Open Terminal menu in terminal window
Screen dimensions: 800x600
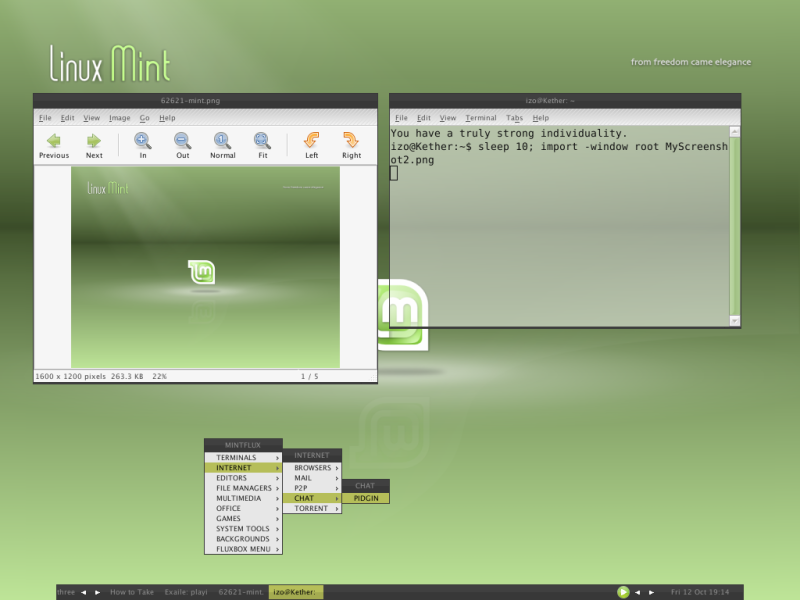tap(481, 118)
